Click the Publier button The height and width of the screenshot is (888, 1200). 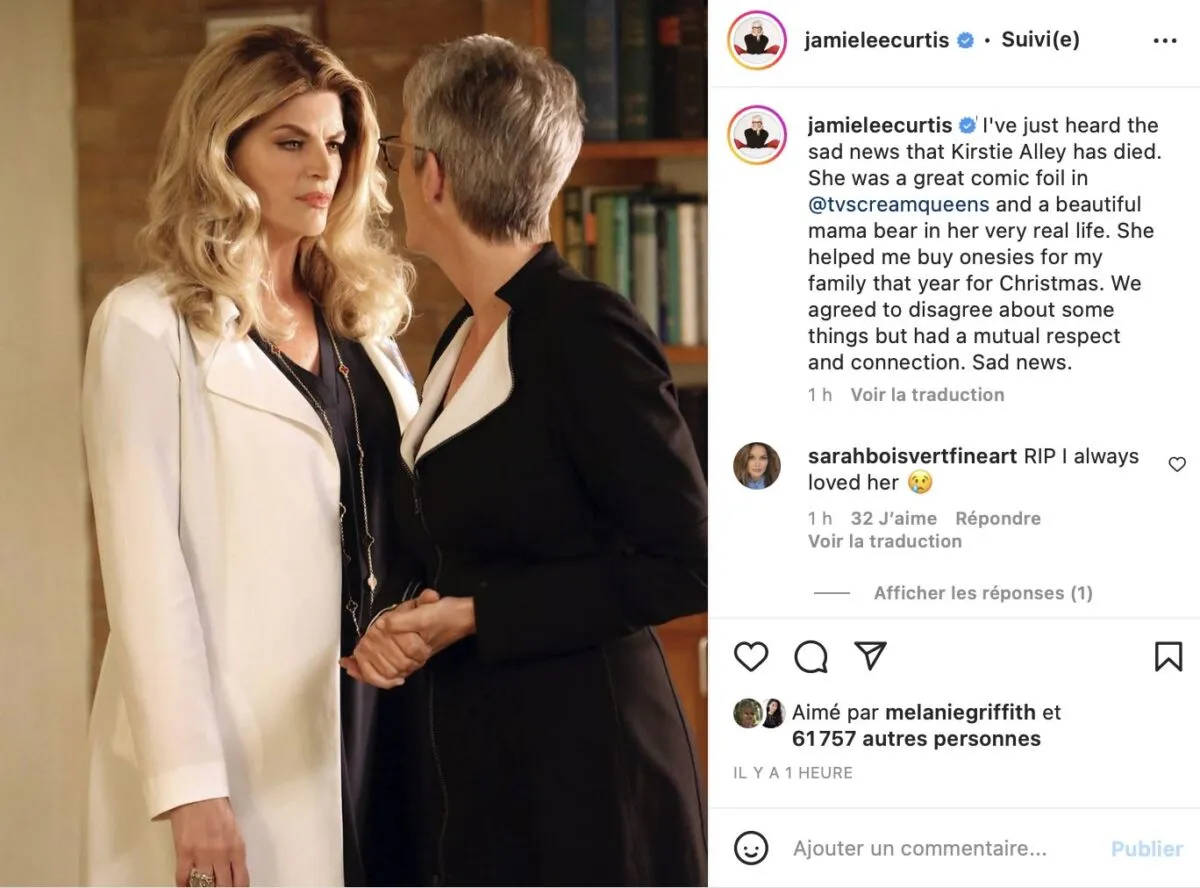tap(1147, 848)
